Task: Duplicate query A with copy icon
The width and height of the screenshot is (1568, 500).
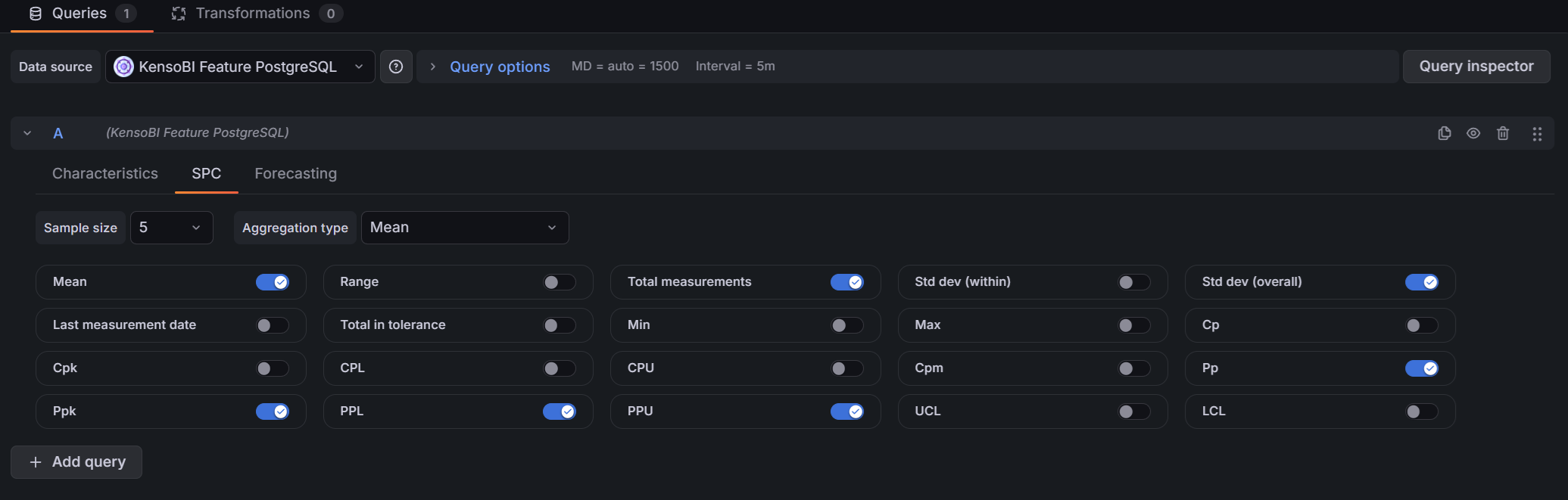Action: click(1445, 133)
